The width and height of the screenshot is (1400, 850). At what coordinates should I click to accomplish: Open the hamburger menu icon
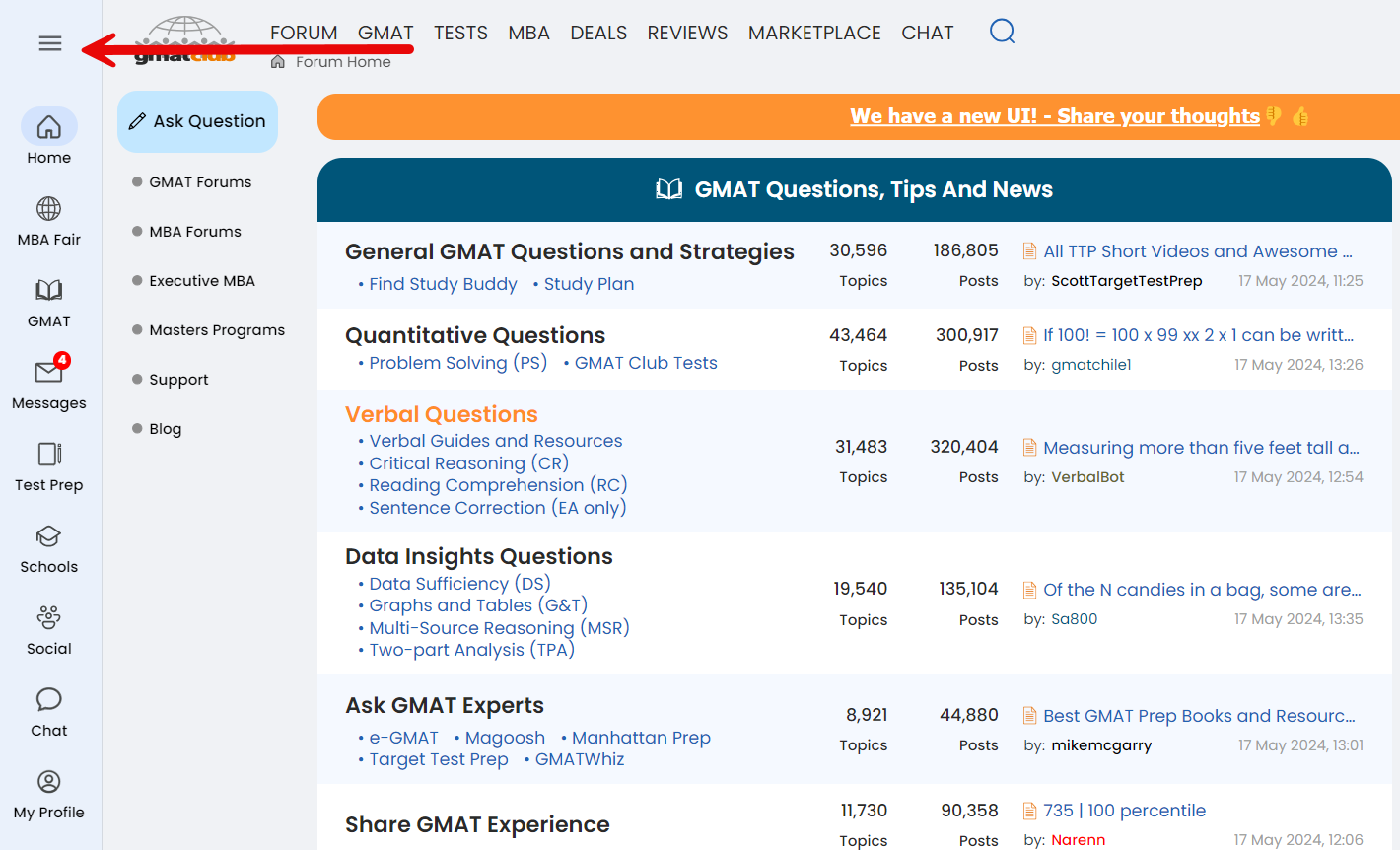50,43
